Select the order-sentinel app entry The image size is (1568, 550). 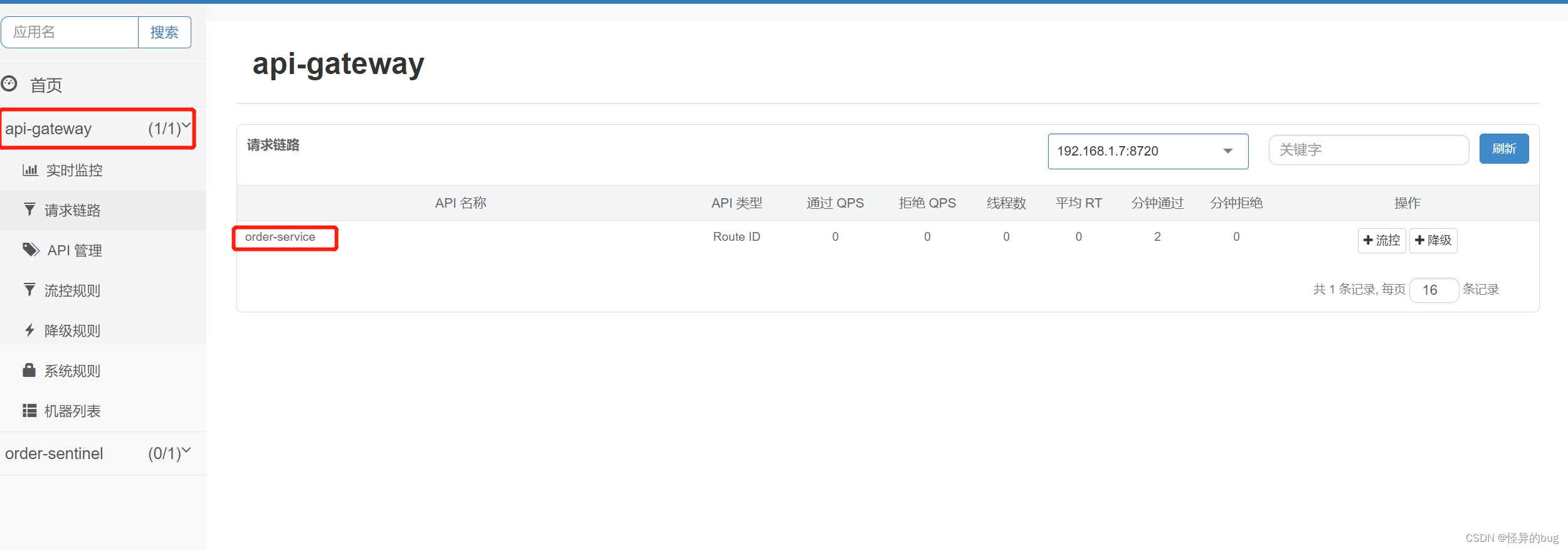(103, 453)
